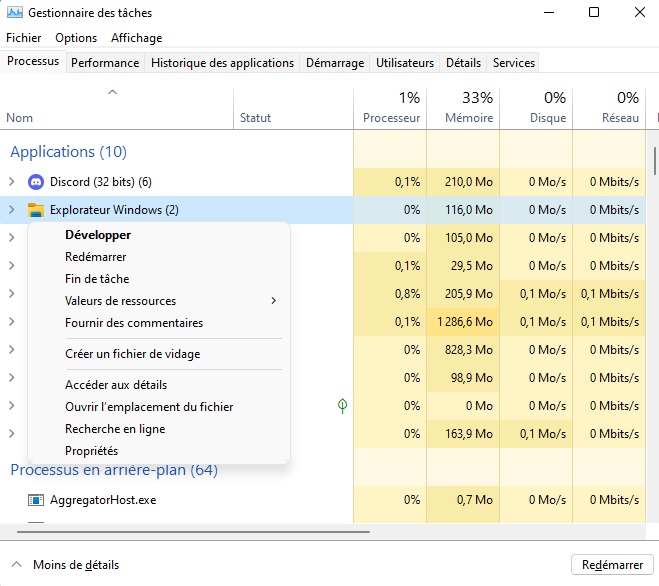Image resolution: width=659 pixels, height=586 pixels.
Task: Click the vertical scrollbar of process list
Action: click(x=654, y=160)
